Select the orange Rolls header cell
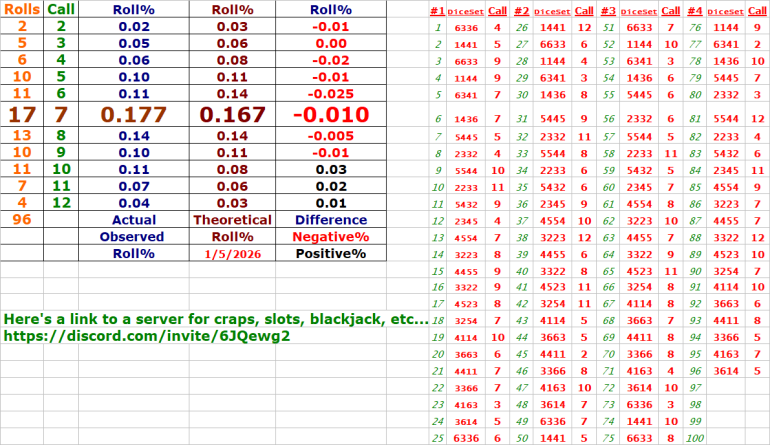This screenshot has width=770, height=445. [22, 8]
